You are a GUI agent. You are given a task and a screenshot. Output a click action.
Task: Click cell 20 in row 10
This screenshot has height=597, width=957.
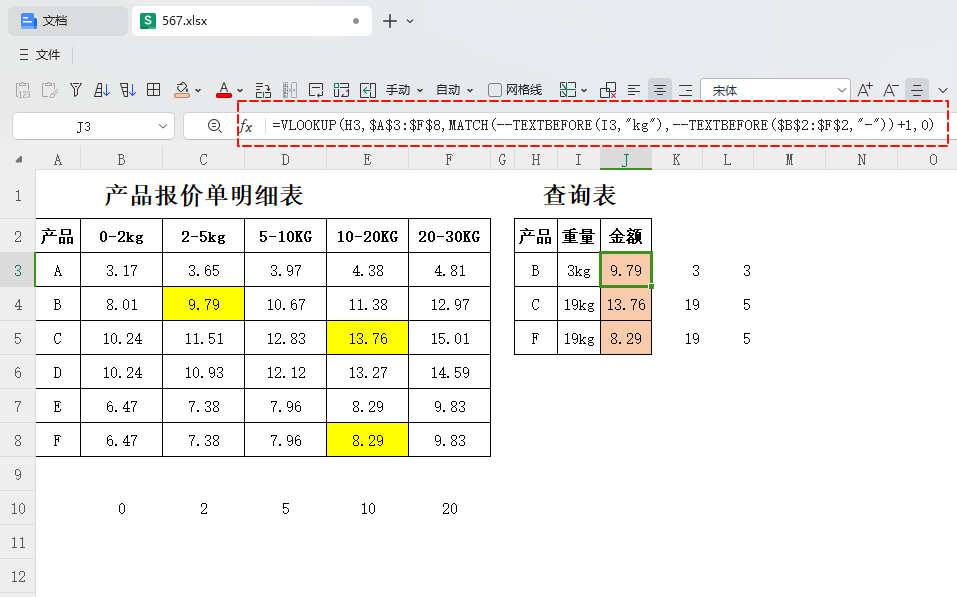point(450,508)
